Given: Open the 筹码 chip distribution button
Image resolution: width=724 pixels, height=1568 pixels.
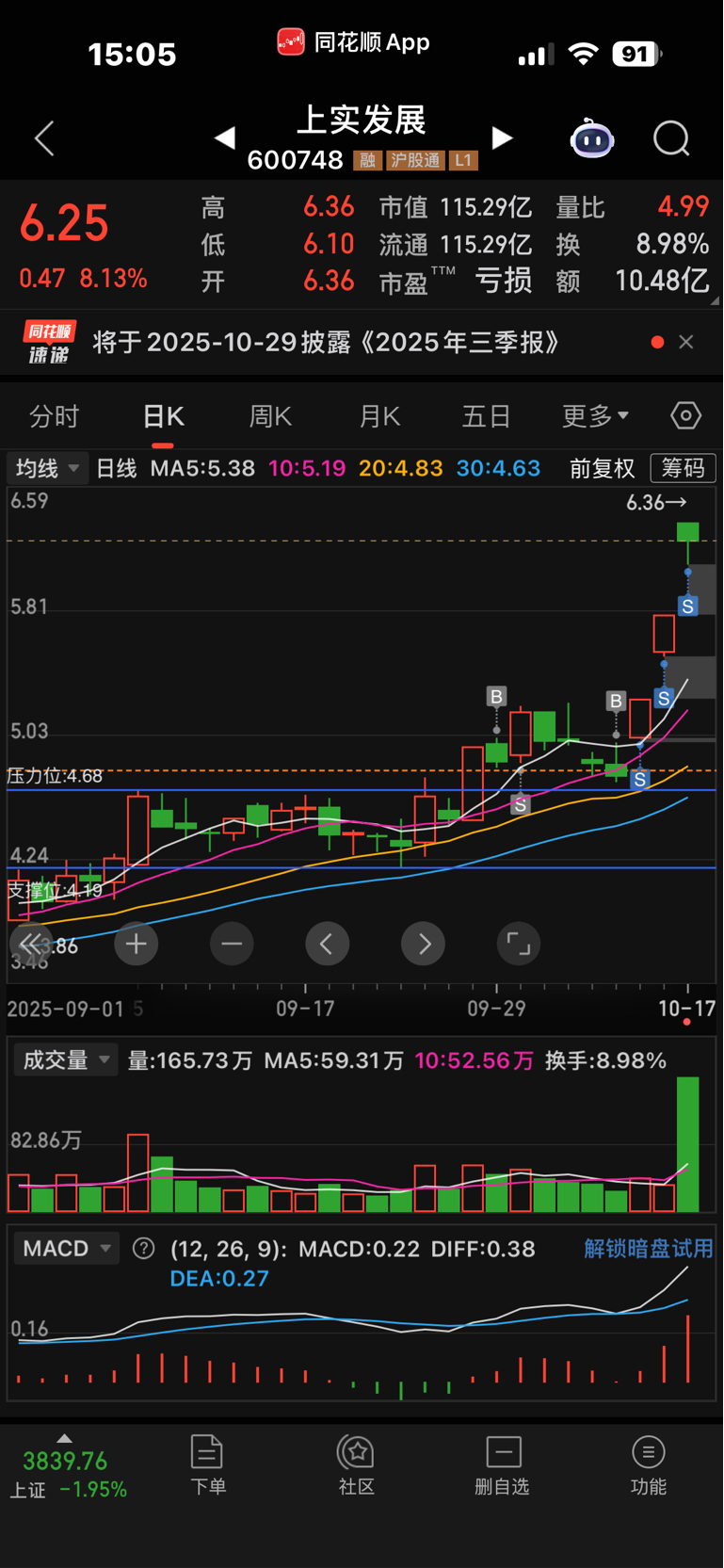Looking at the screenshot, I should pyautogui.click(x=684, y=468).
